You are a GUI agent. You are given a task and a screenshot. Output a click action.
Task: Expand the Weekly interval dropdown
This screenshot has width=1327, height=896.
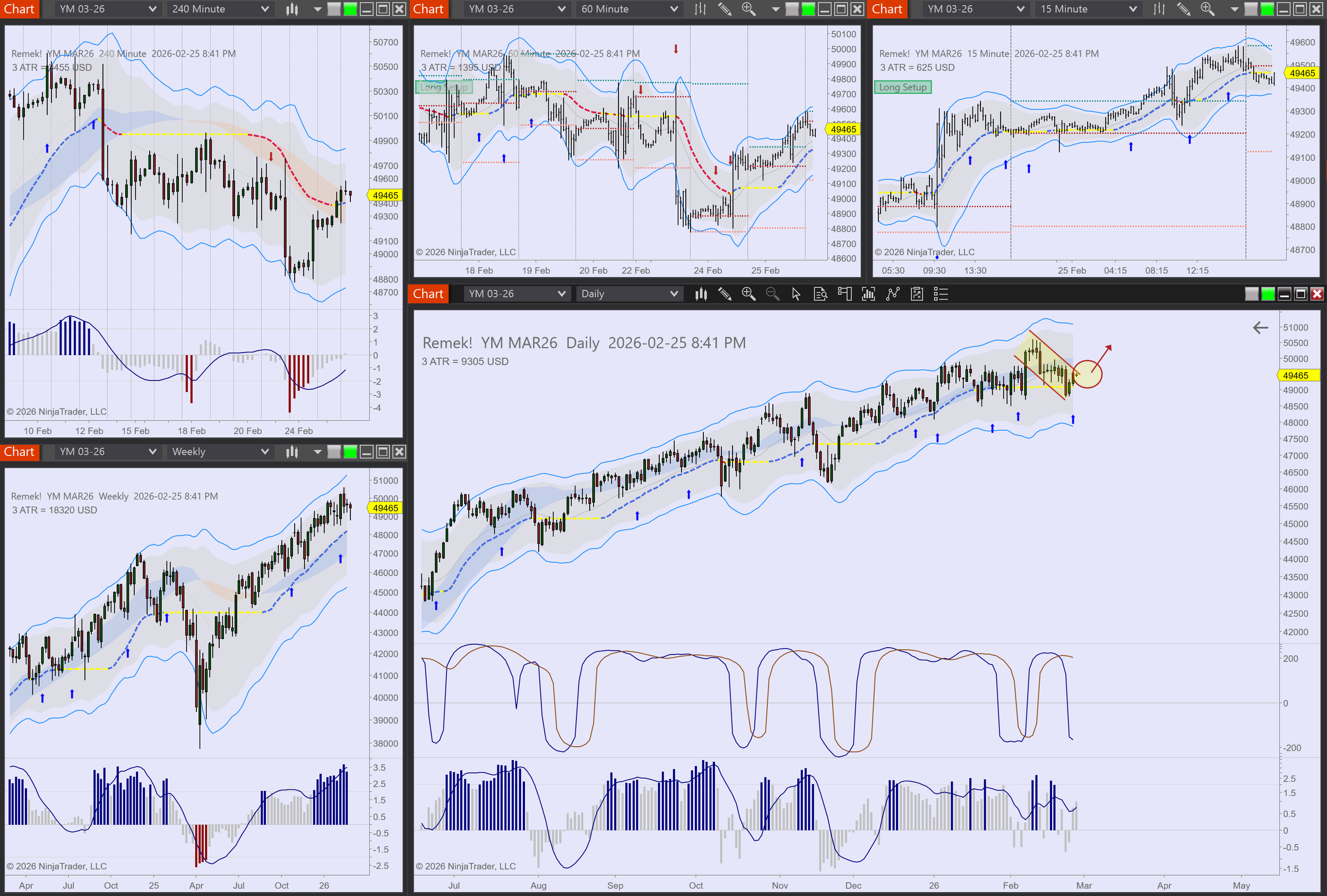coord(220,452)
